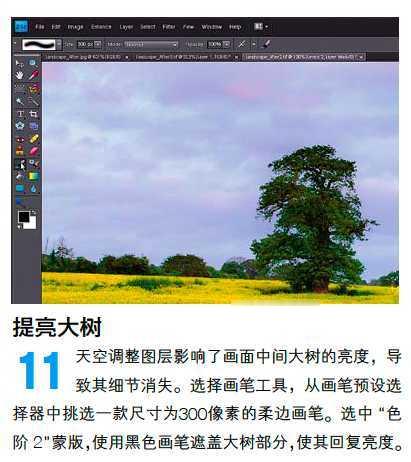Select the Paint Bucket tool
This screenshot has height=462, width=411.
click(x=20, y=176)
